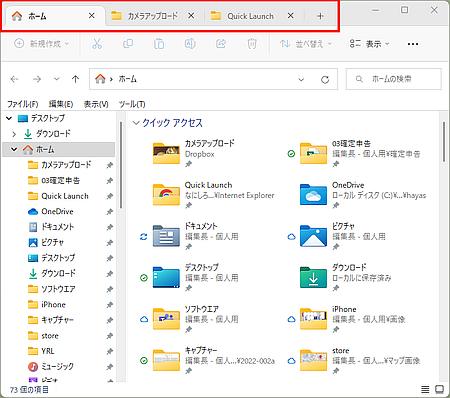Close the ホーム tab
The height and width of the screenshot is (398, 450).
tap(92, 16)
